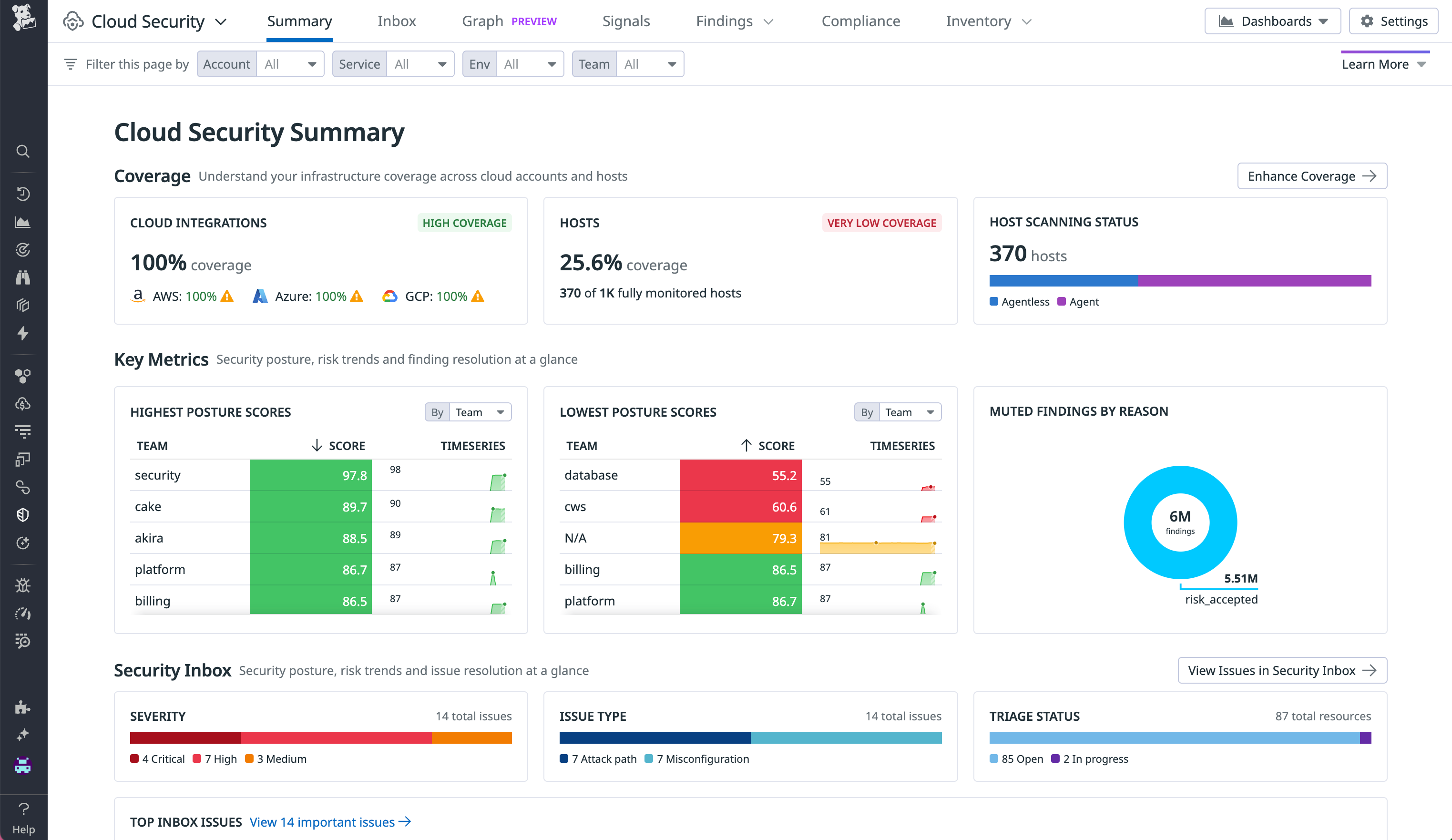Click the security shield icon in sidebar
The width and height of the screenshot is (1452, 840).
click(x=23, y=514)
